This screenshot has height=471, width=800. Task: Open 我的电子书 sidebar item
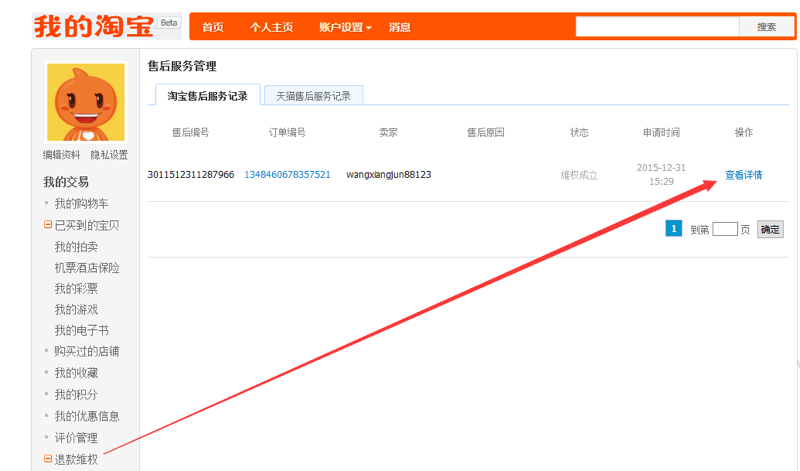[x=82, y=331]
